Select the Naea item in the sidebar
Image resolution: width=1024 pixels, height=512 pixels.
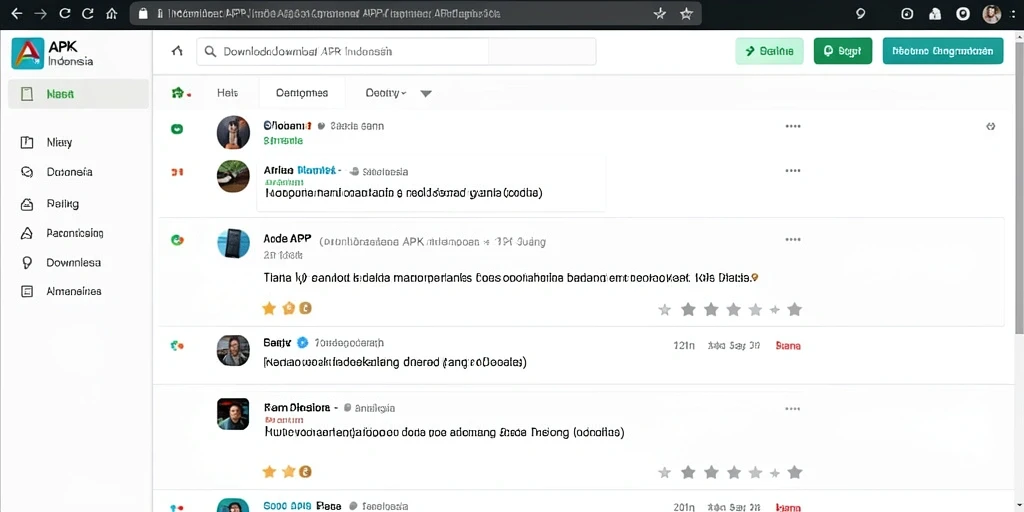(x=78, y=94)
